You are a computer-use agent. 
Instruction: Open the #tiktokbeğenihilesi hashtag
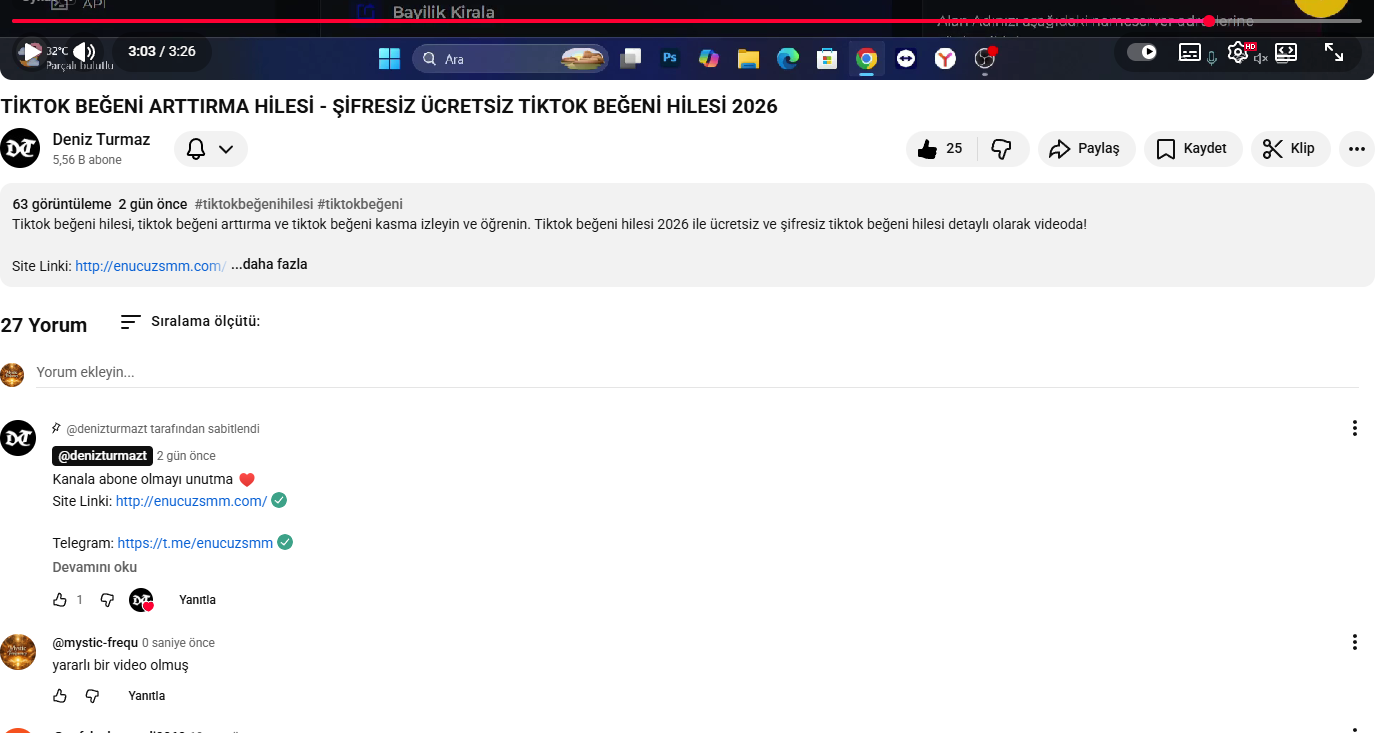254,204
